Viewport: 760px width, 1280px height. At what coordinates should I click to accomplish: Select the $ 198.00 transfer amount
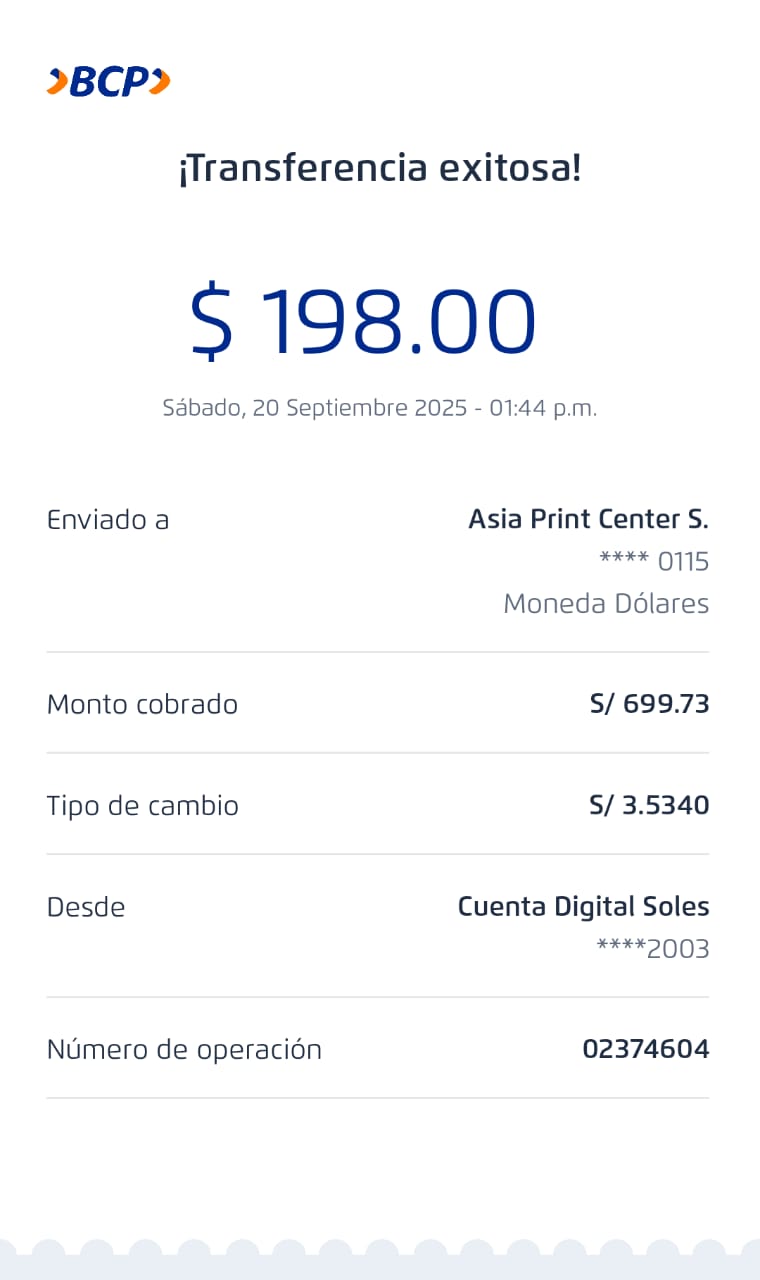point(364,321)
